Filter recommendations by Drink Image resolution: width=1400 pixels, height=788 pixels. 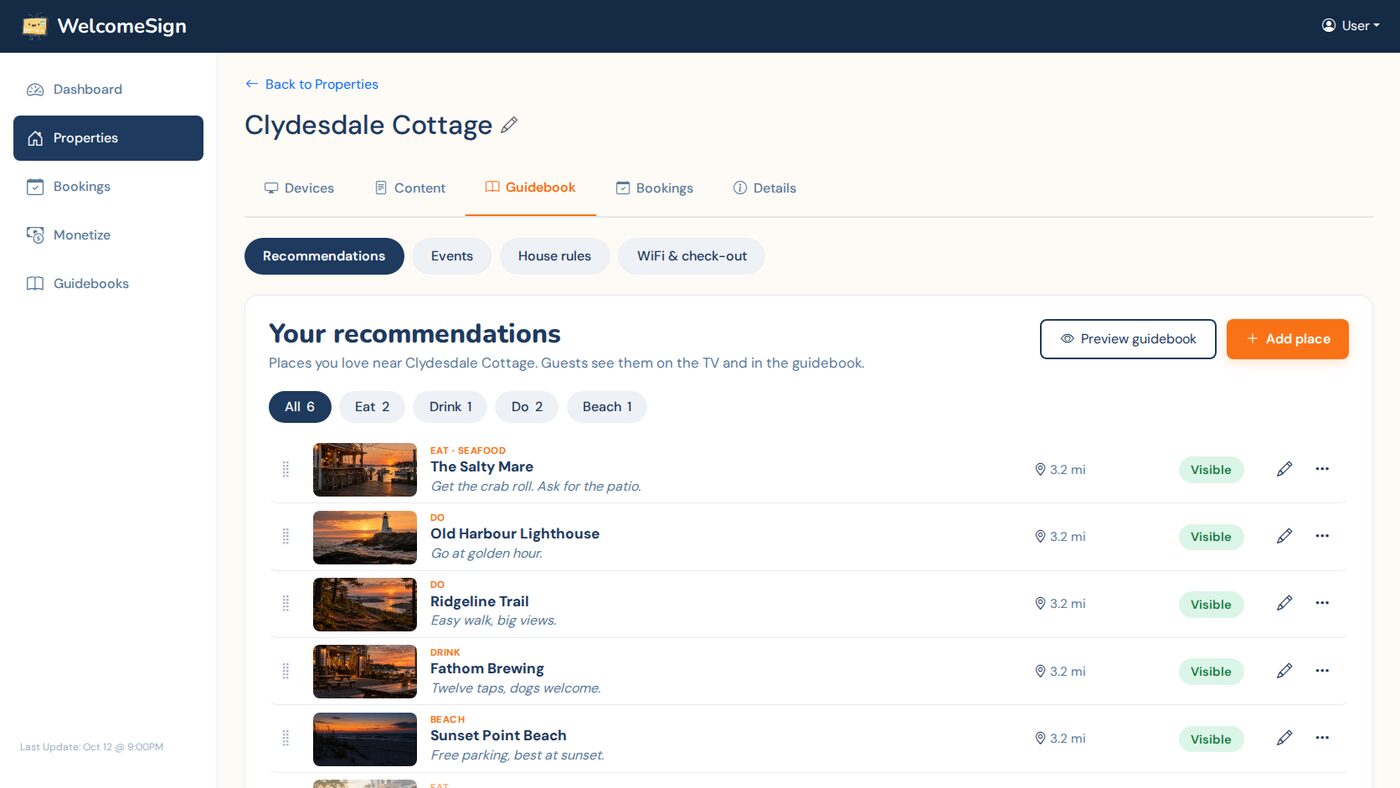(x=450, y=407)
